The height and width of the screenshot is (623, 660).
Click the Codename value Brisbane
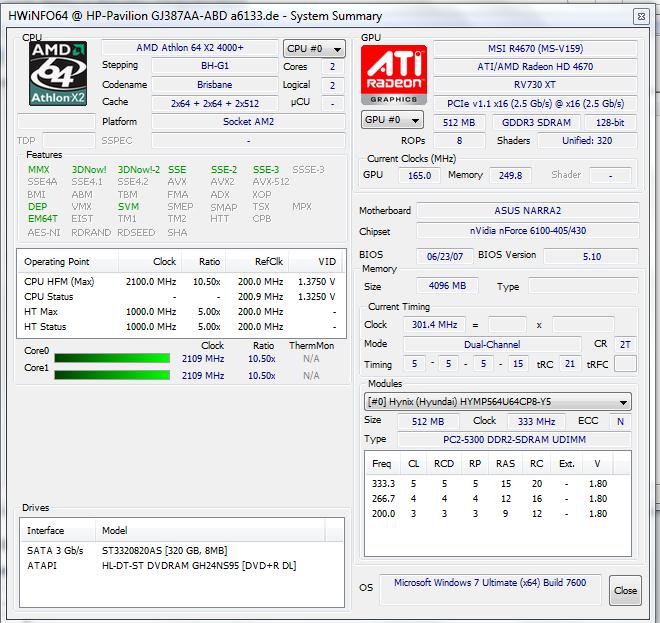[x=215, y=85]
